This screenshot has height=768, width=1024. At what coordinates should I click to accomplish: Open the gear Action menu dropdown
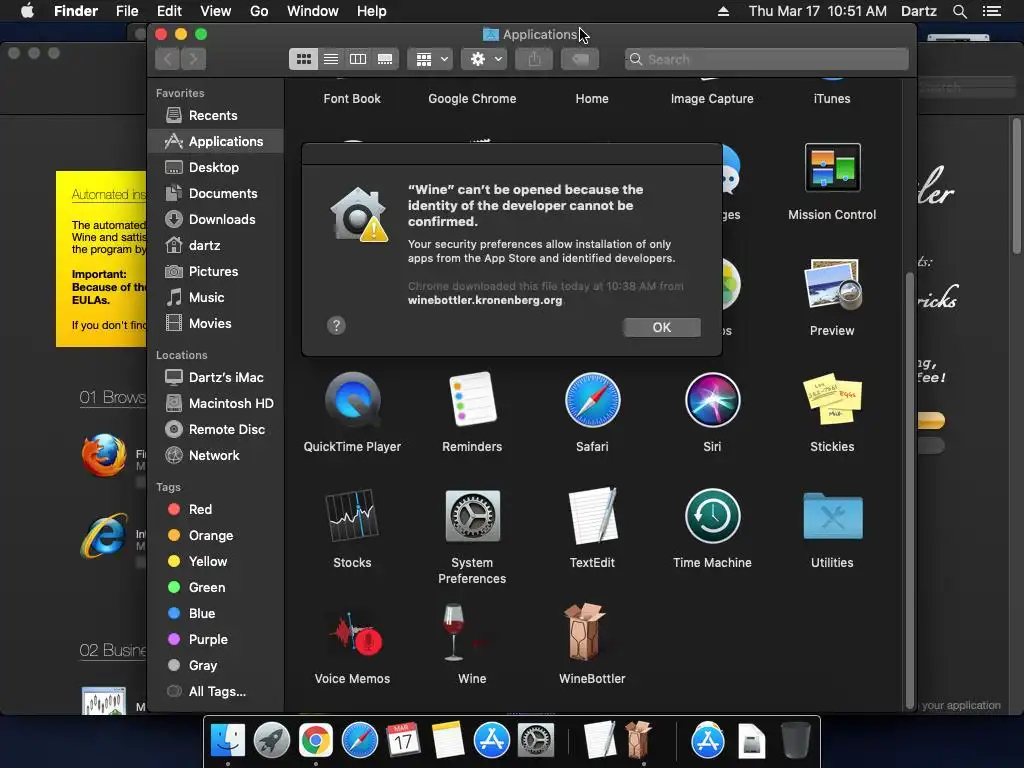point(484,59)
